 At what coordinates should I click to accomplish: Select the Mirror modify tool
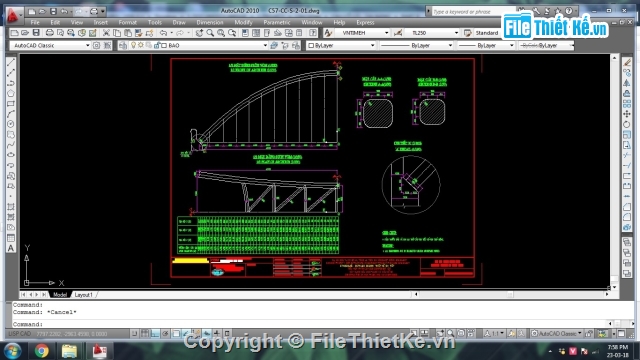click(x=627, y=83)
